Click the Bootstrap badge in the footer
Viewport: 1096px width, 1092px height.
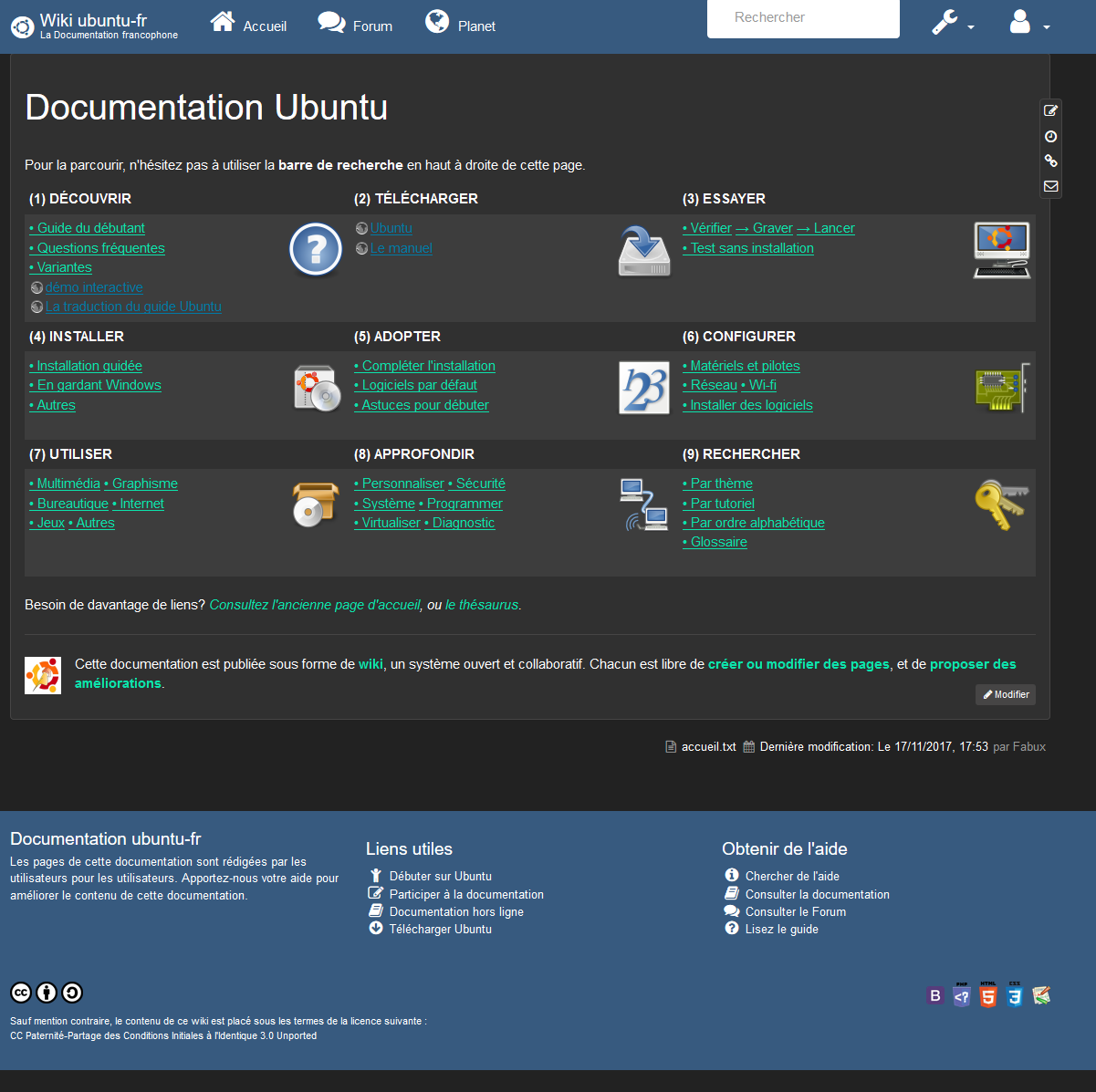click(935, 995)
